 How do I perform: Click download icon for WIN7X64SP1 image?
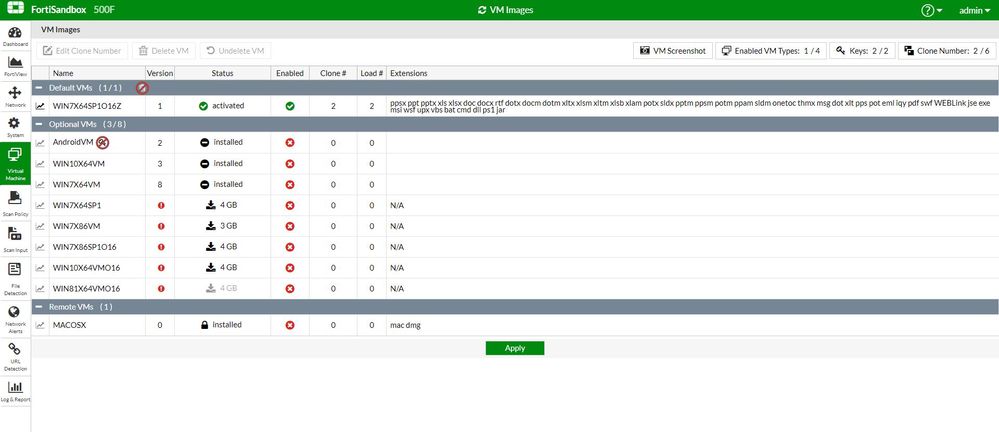[211, 205]
